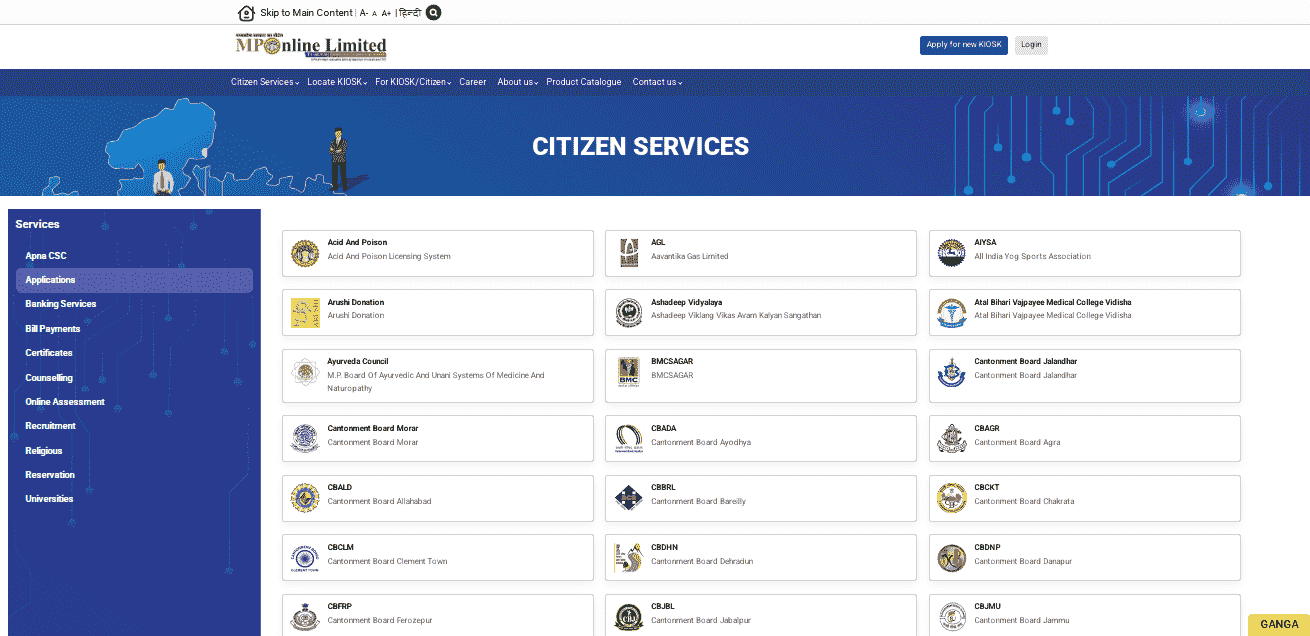Decrease font size with A-
Viewport: 1310px width, 636px height.
click(364, 14)
